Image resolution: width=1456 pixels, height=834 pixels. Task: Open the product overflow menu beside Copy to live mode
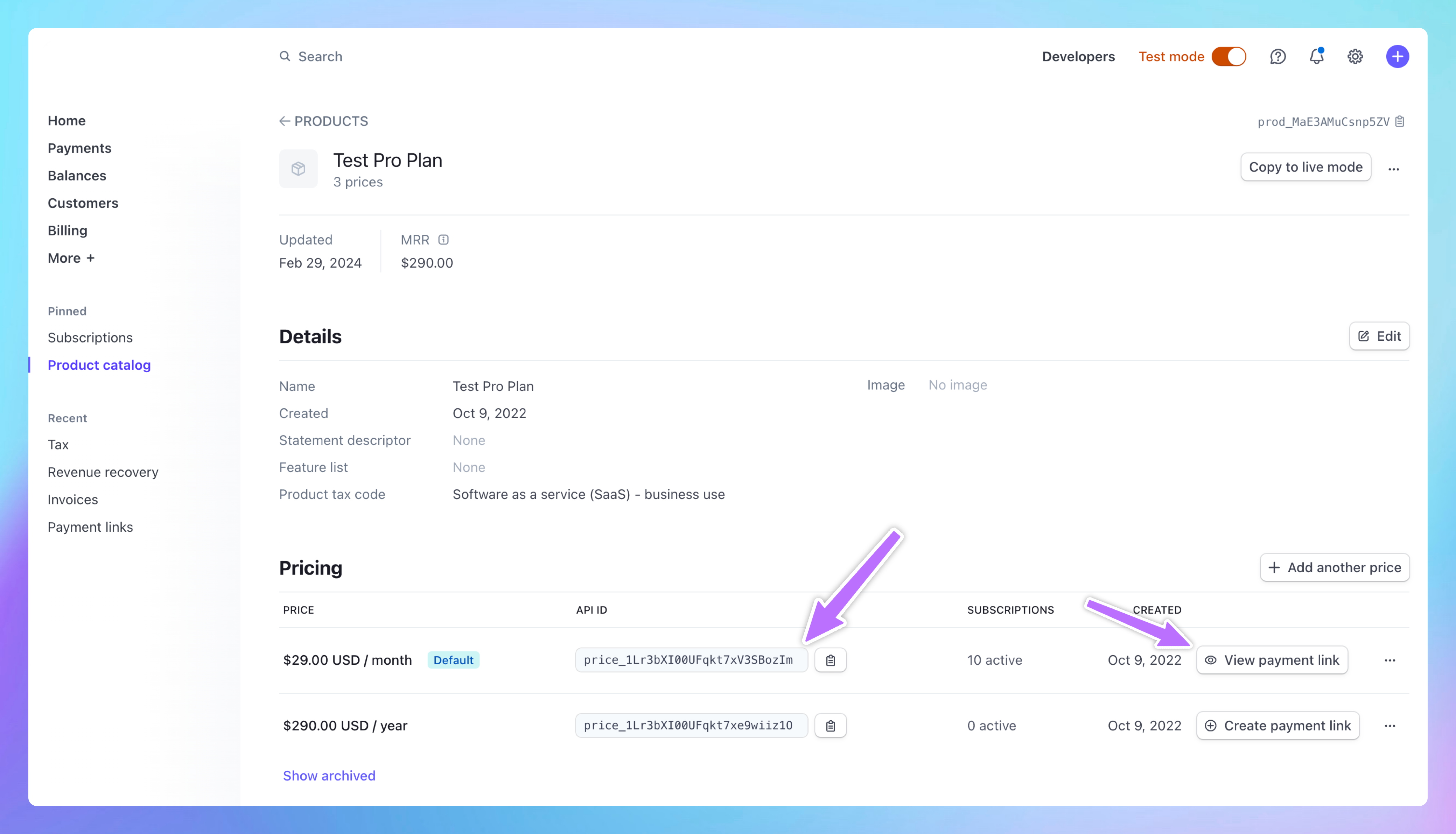[1394, 168]
